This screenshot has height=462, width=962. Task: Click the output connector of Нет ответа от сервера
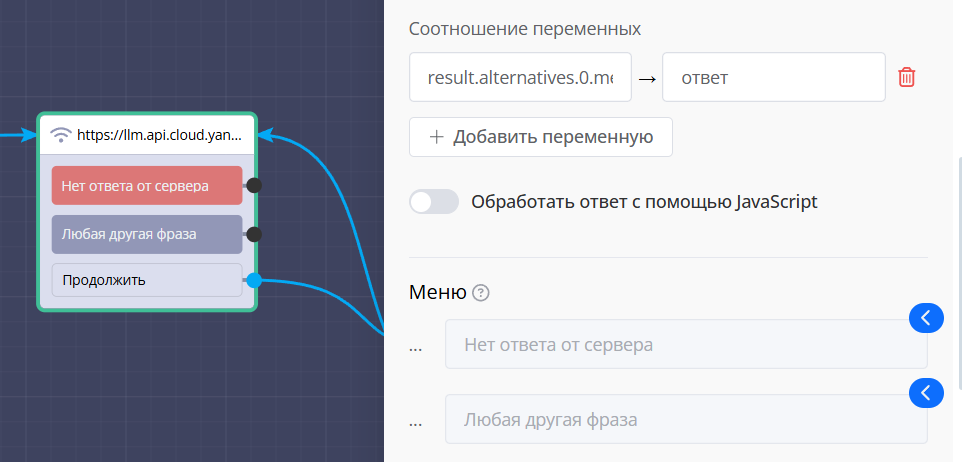(x=254, y=185)
